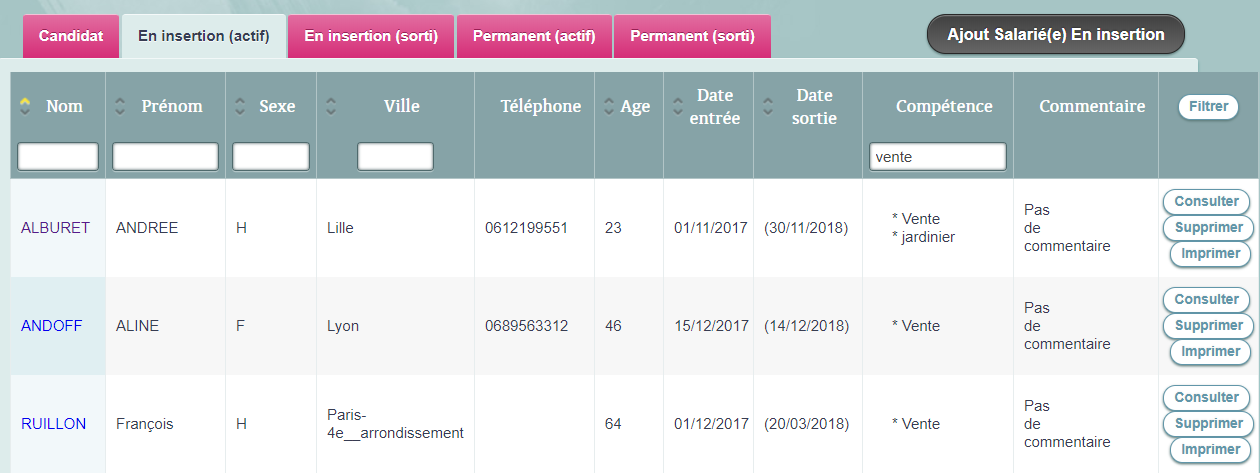Consulter the ALBURET record
1260x473 pixels.
pyautogui.click(x=1206, y=202)
